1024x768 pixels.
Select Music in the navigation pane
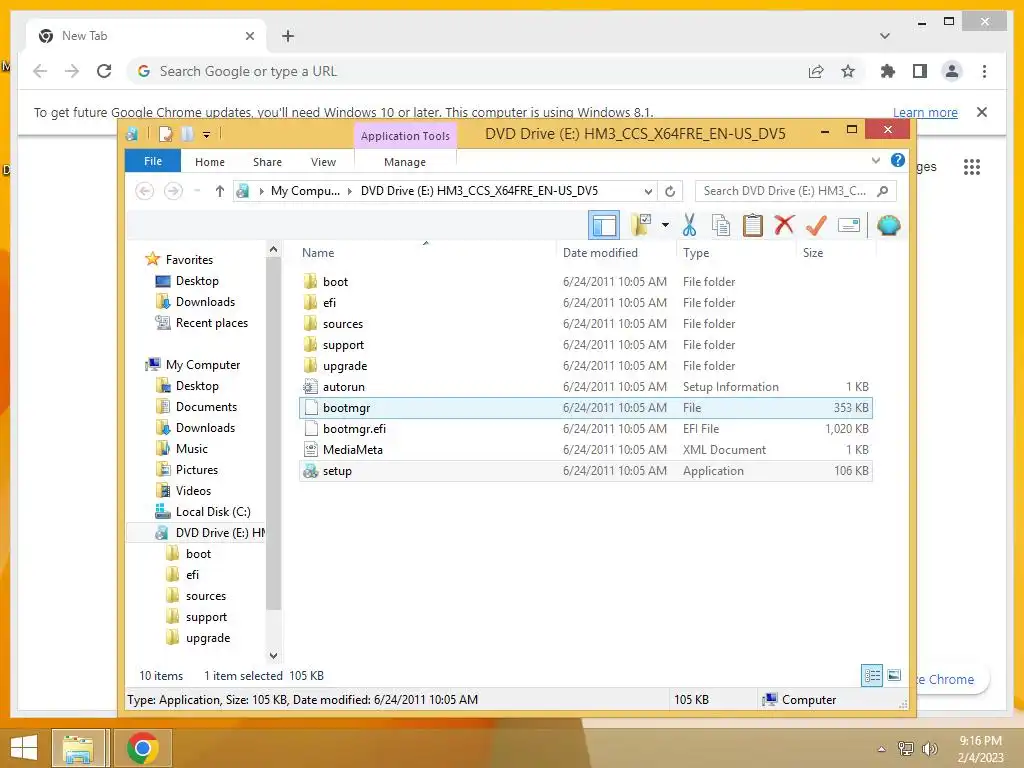tap(191, 449)
